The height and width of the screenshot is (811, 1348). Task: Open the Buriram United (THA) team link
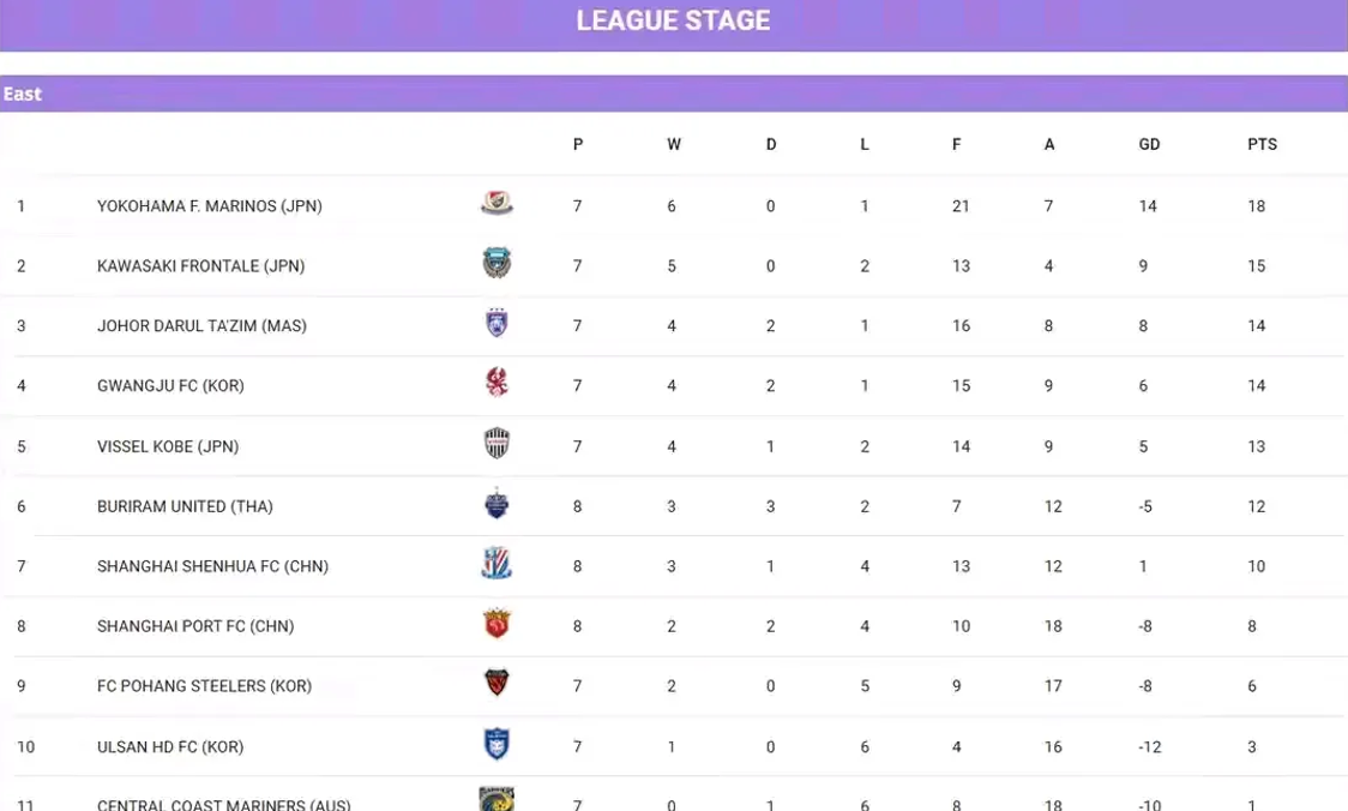(185, 506)
